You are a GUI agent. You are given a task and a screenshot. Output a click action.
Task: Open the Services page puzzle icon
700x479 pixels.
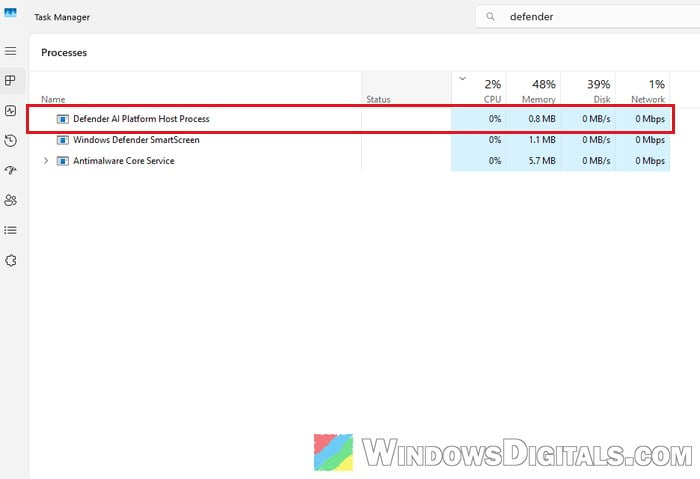click(x=11, y=260)
